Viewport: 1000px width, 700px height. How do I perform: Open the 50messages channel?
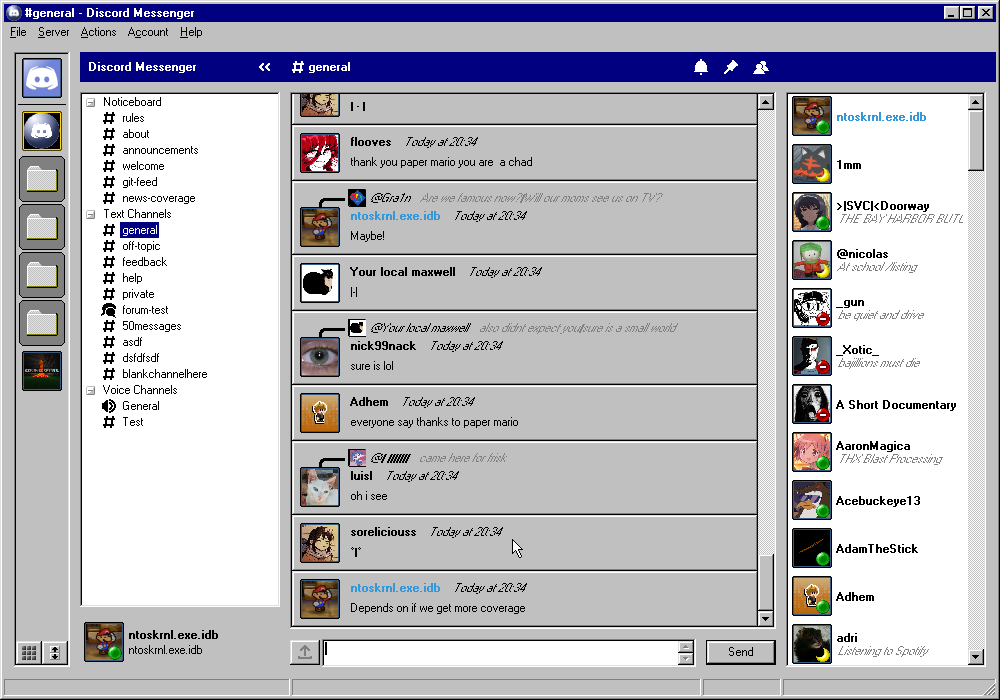(x=151, y=326)
